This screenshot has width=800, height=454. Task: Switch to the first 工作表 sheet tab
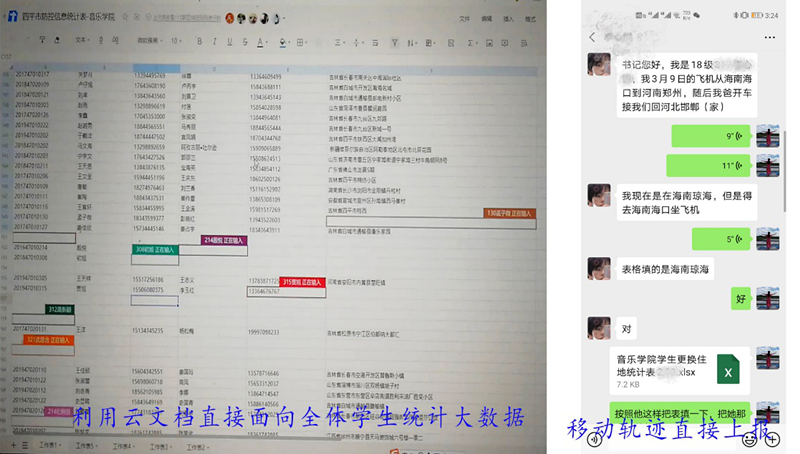(x=47, y=446)
